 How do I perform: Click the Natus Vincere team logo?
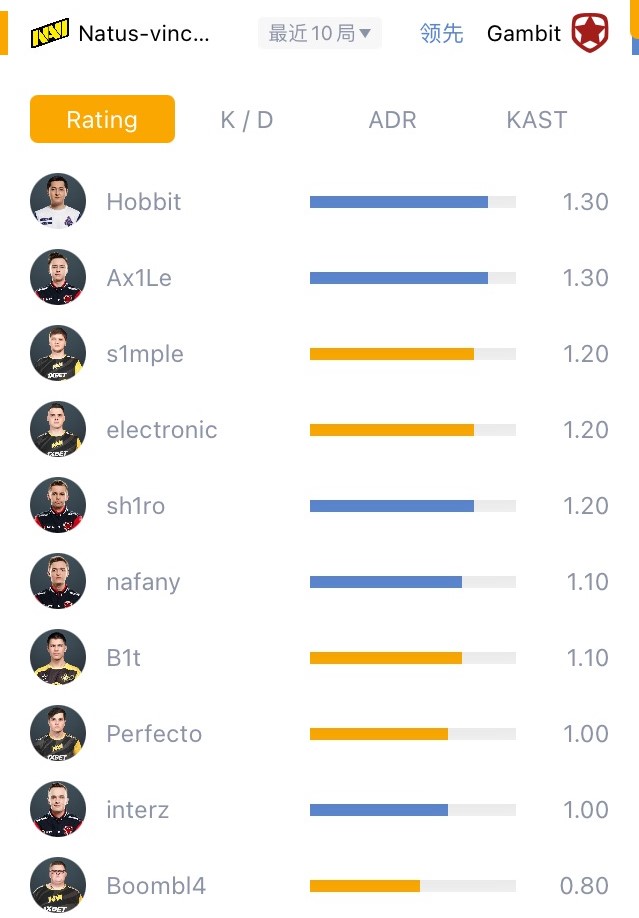pyautogui.click(x=50, y=33)
